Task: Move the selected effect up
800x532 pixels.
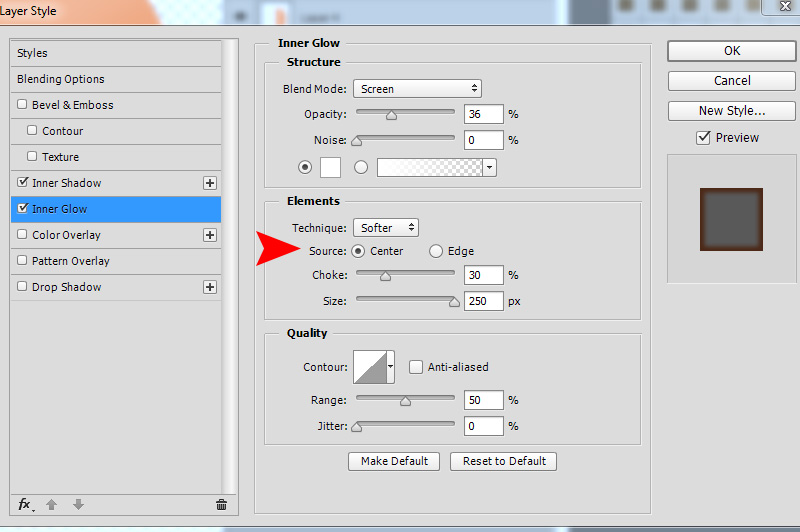Action: pos(52,504)
